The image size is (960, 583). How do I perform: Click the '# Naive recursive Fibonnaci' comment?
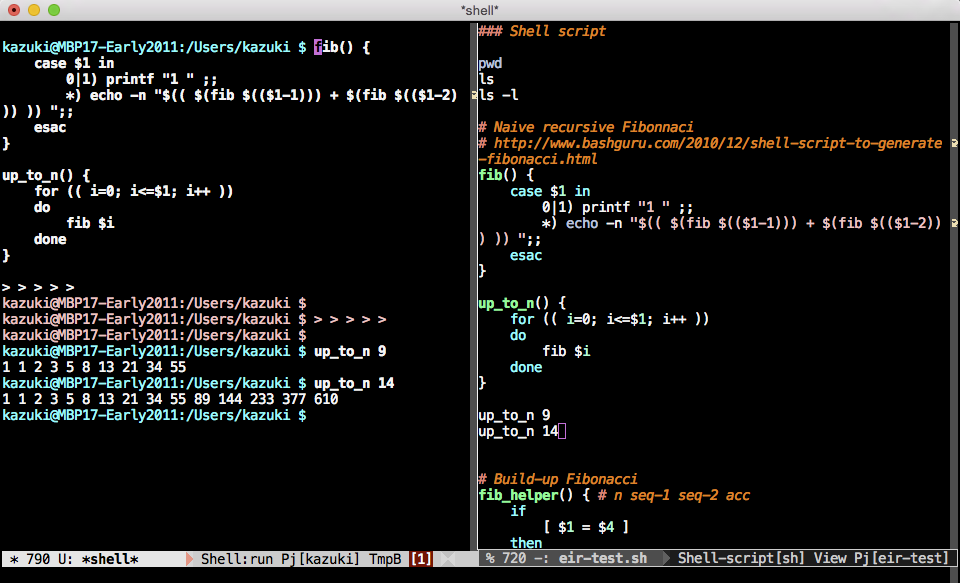pos(586,127)
